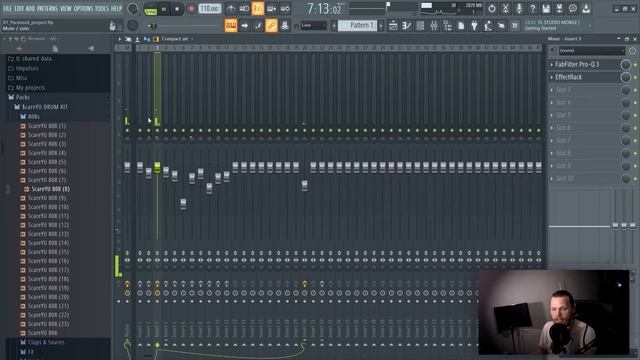This screenshot has width=640, height=360.
Task: Click the browser share/back arrow tab icon
Action: click(x=91, y=49)
